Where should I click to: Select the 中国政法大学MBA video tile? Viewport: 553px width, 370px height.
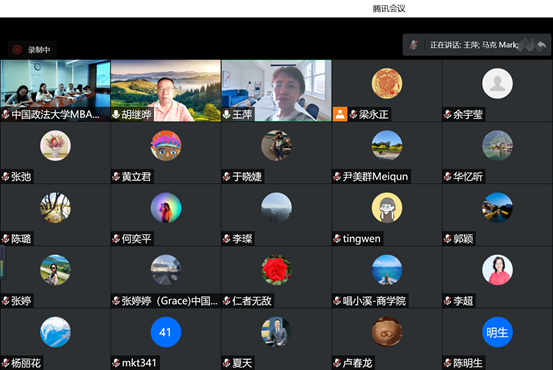click(55, 91)
